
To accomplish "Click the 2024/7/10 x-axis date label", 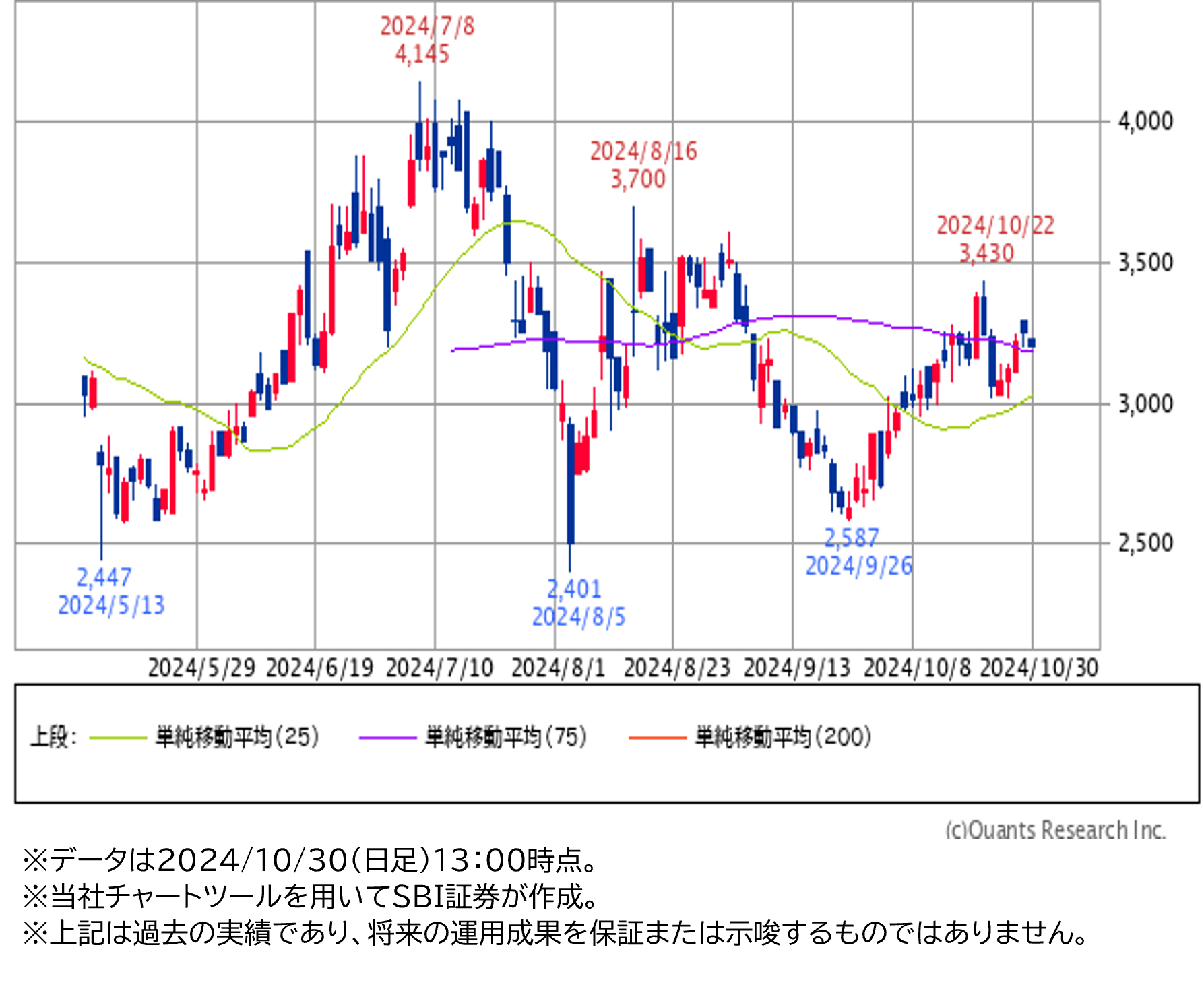I will [439, 668].
